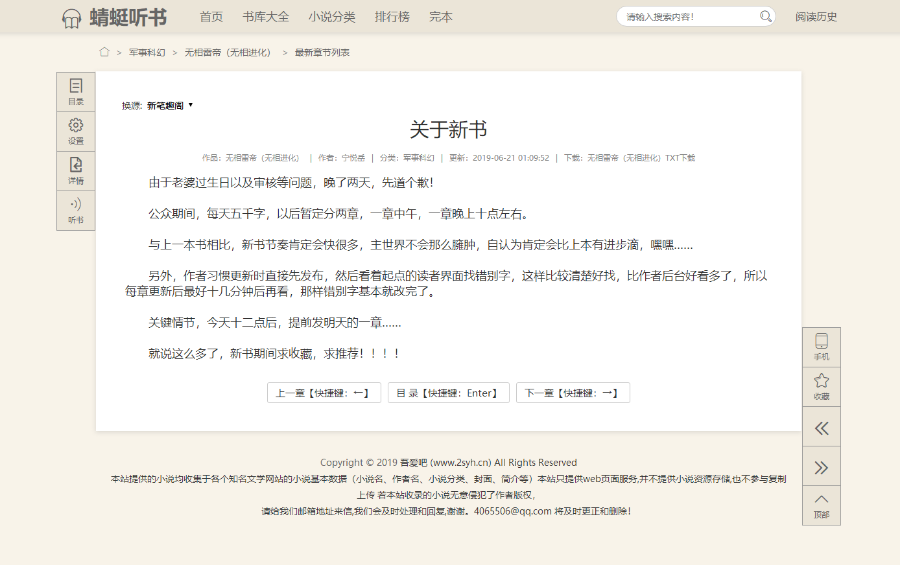Screen dimensions: 900x565
Task: Click the 手机 mobile reading icon
Action: pos(821,346)
